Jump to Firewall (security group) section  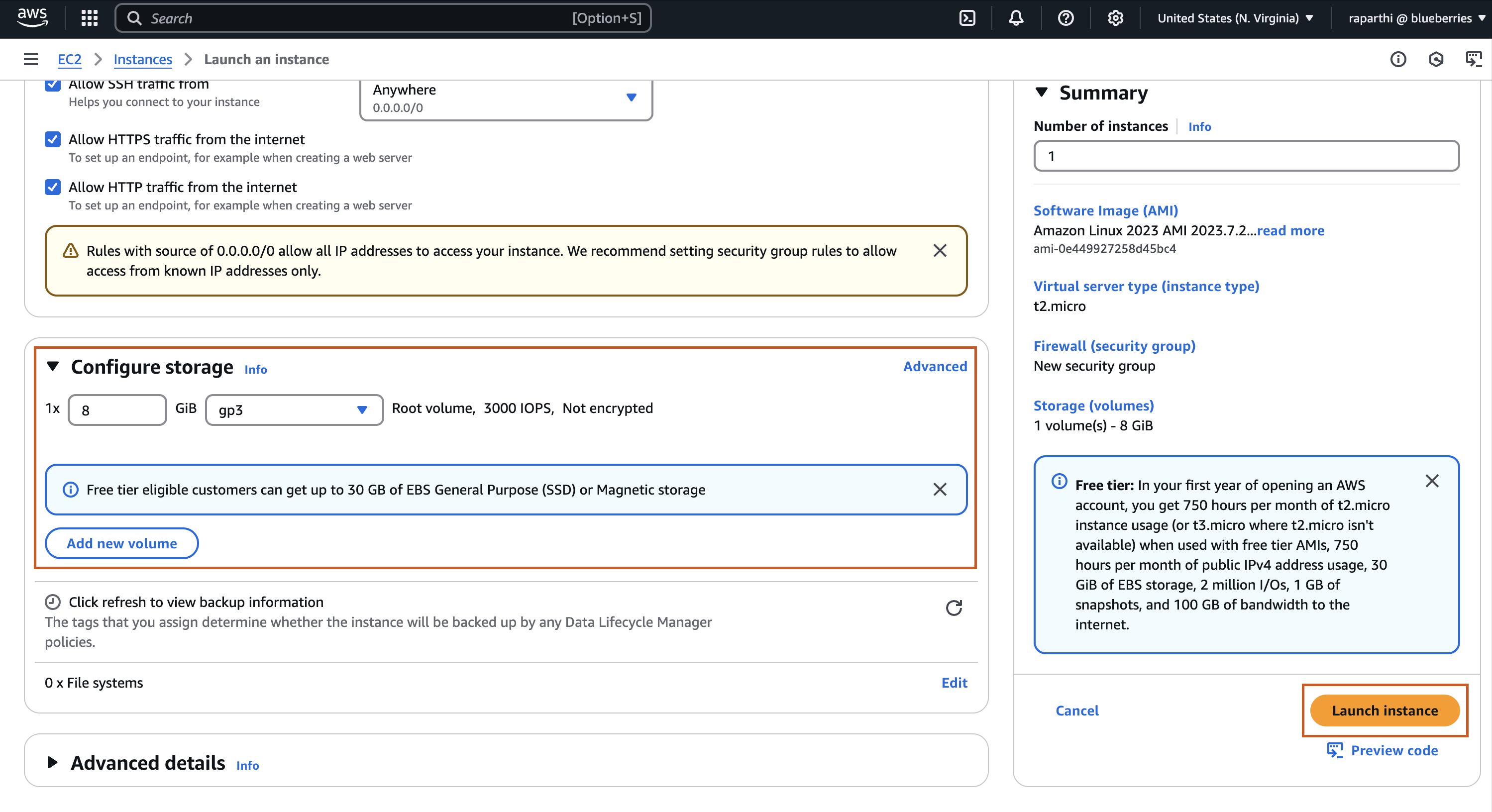[x=1114, y=346]
